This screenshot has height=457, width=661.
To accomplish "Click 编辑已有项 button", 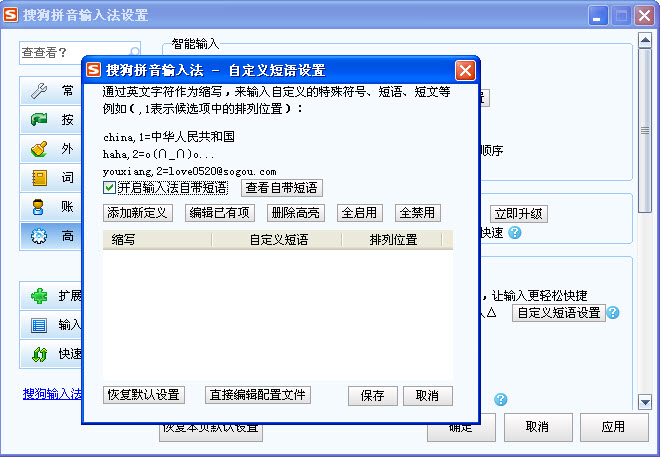I will coord(220,213).
